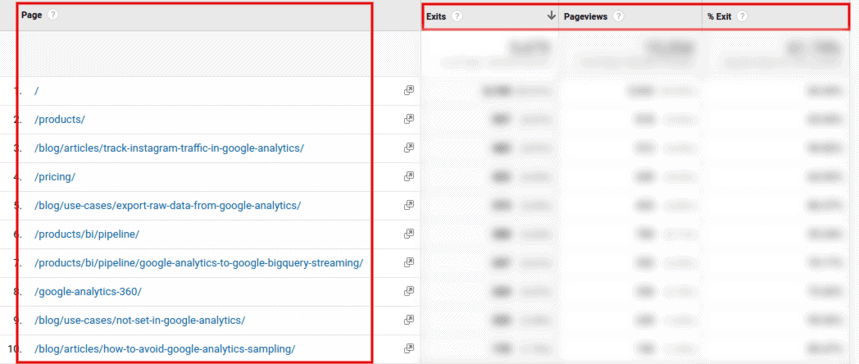Open external link icon for the avoid-sampling article

point(409,348)
